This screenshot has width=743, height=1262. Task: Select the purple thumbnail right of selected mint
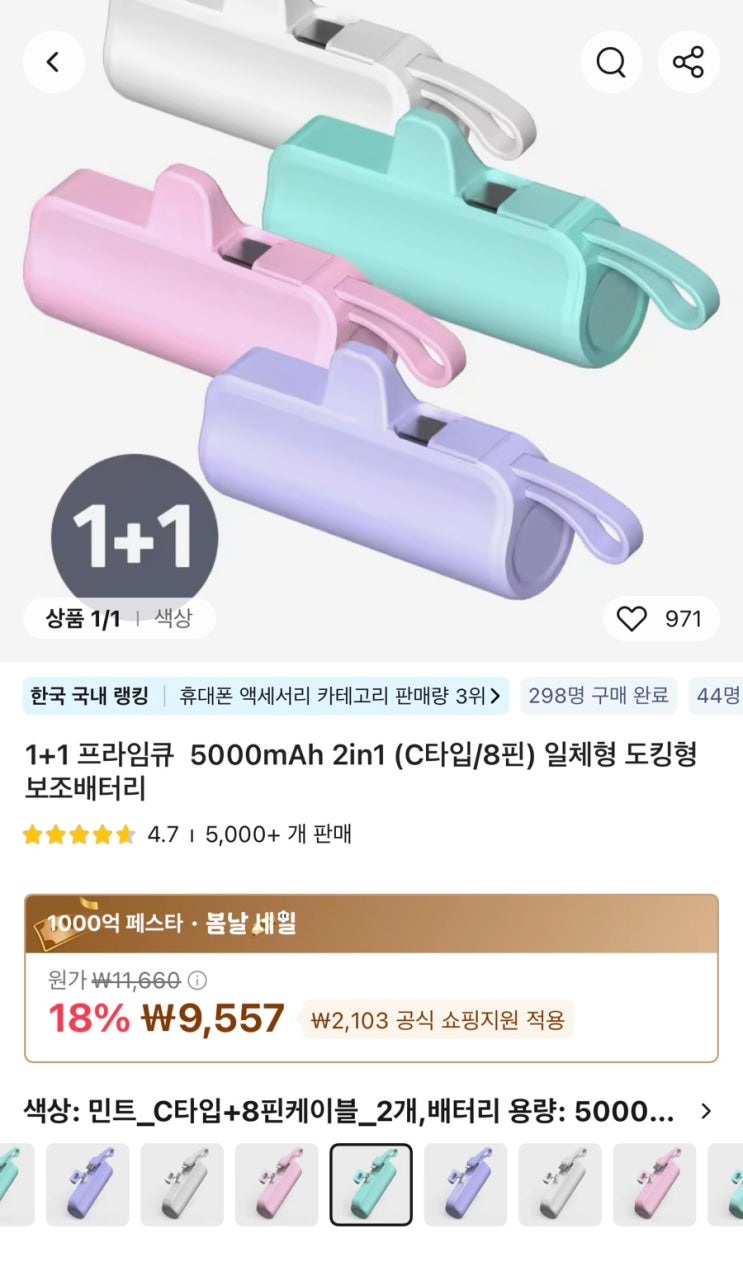(x=465, y=1184)
